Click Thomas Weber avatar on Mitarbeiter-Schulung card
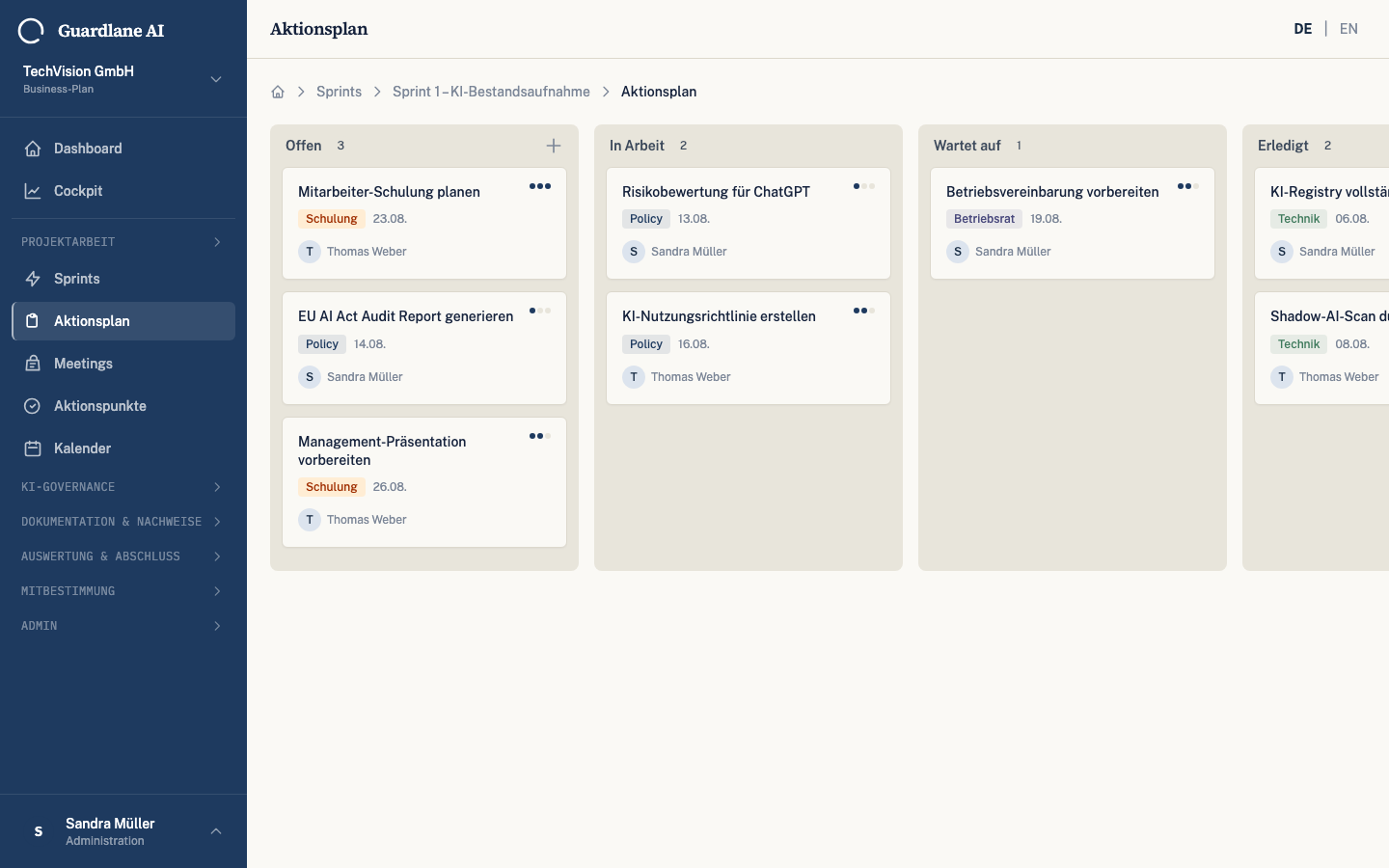 310,252
